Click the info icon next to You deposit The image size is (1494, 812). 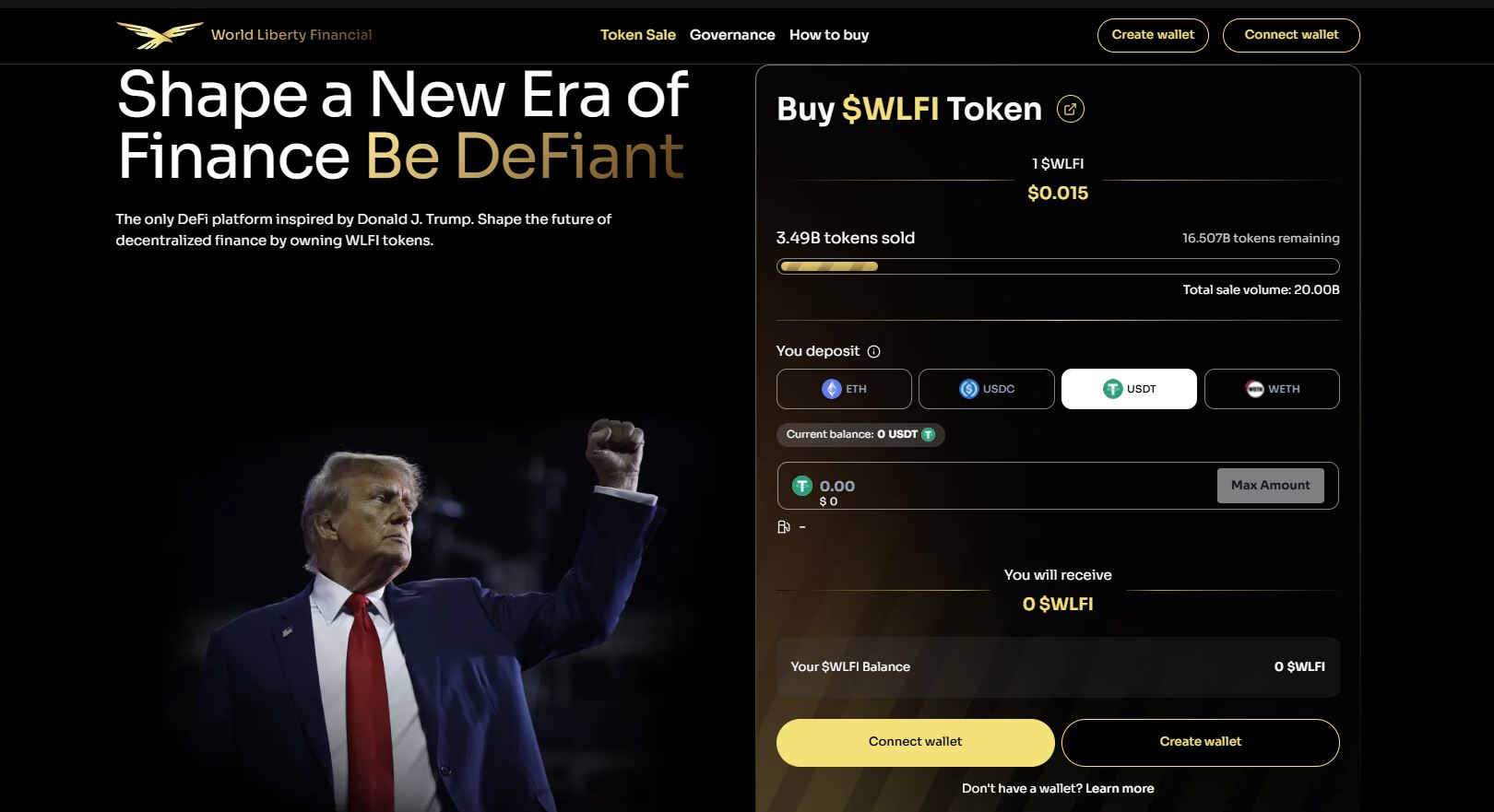(x=874, y=351)
